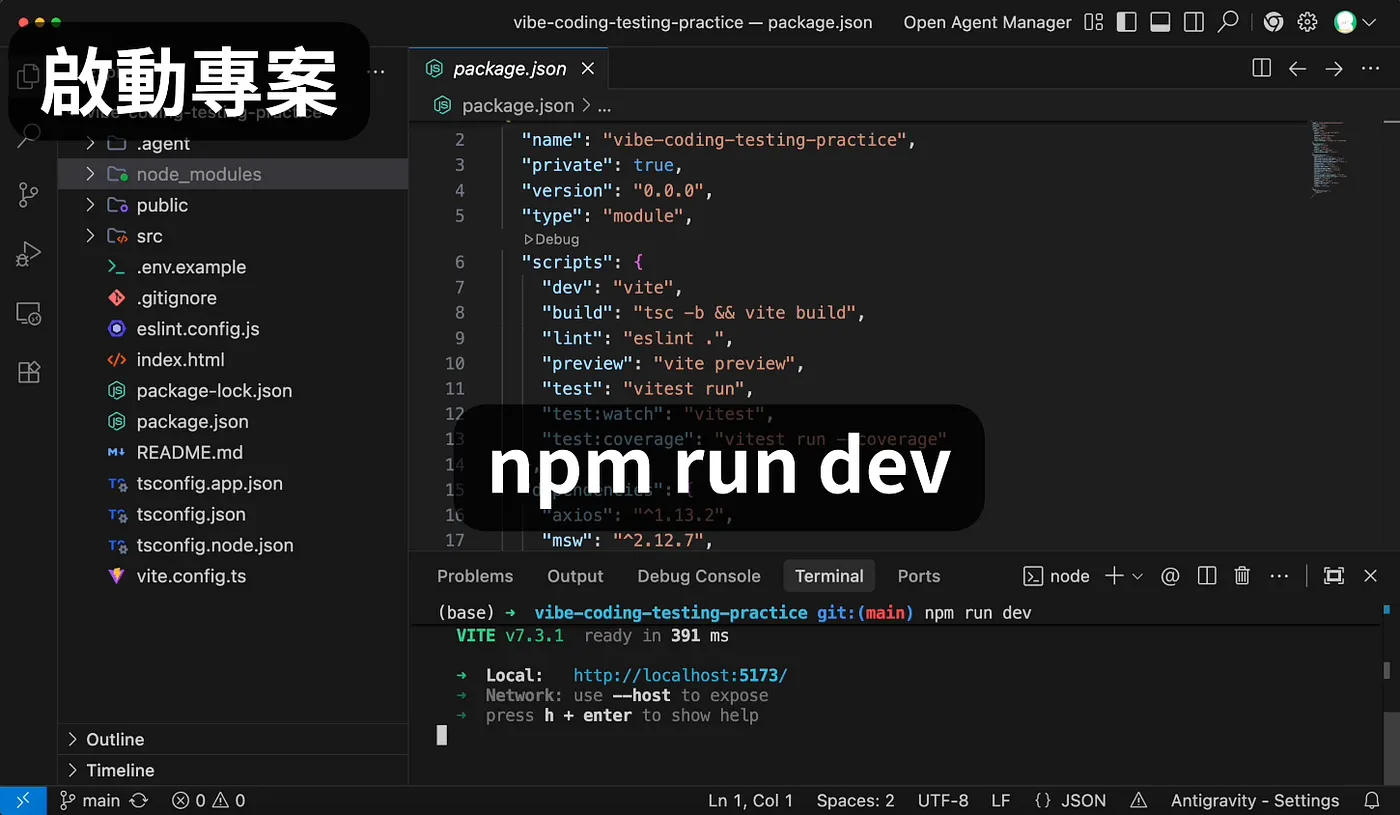
Task: Click the @ icon in terminal toolbar
Action: 1170,576
